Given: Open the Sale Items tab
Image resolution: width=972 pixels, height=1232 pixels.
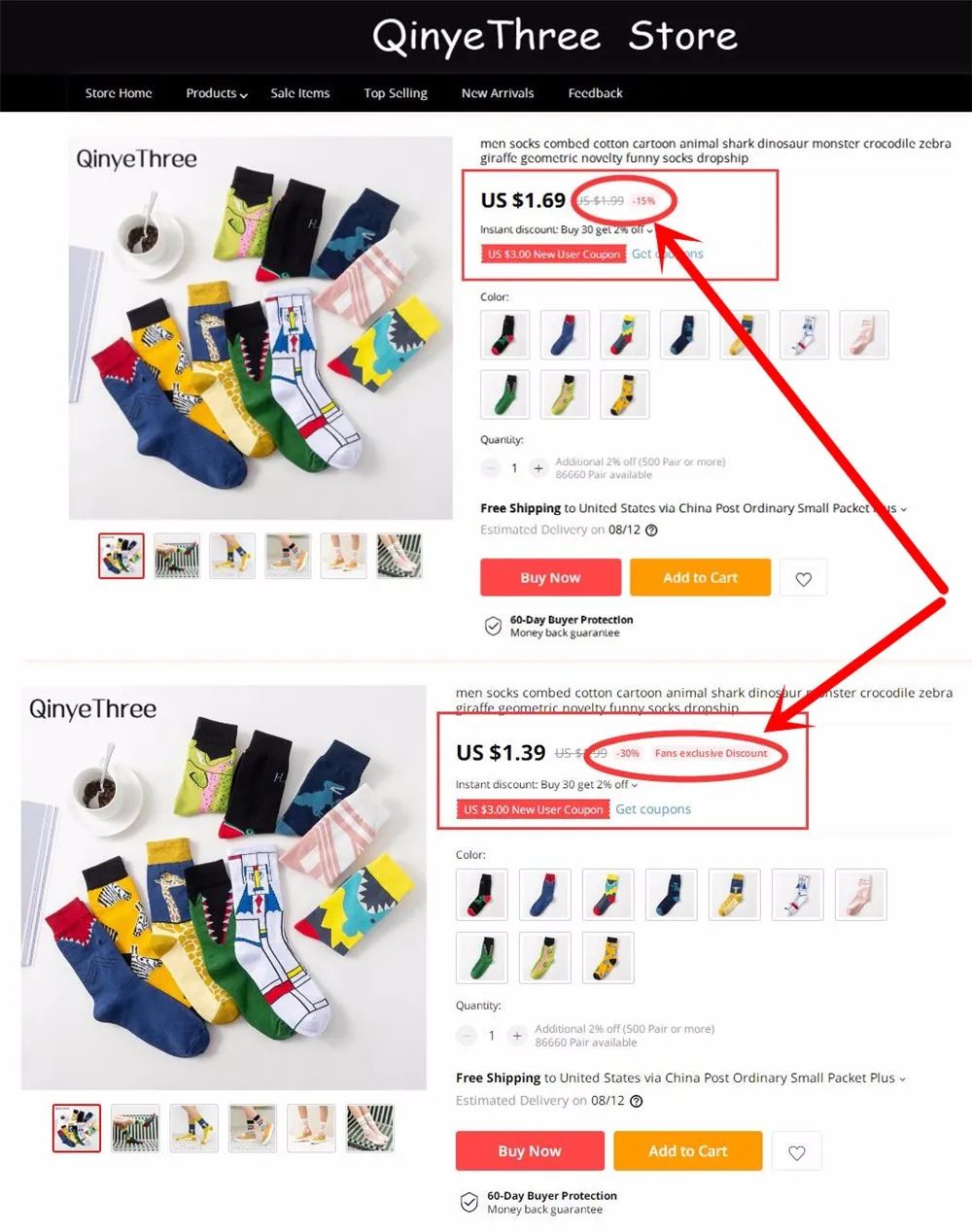Looking at the screenshot, I should [300, 93].
